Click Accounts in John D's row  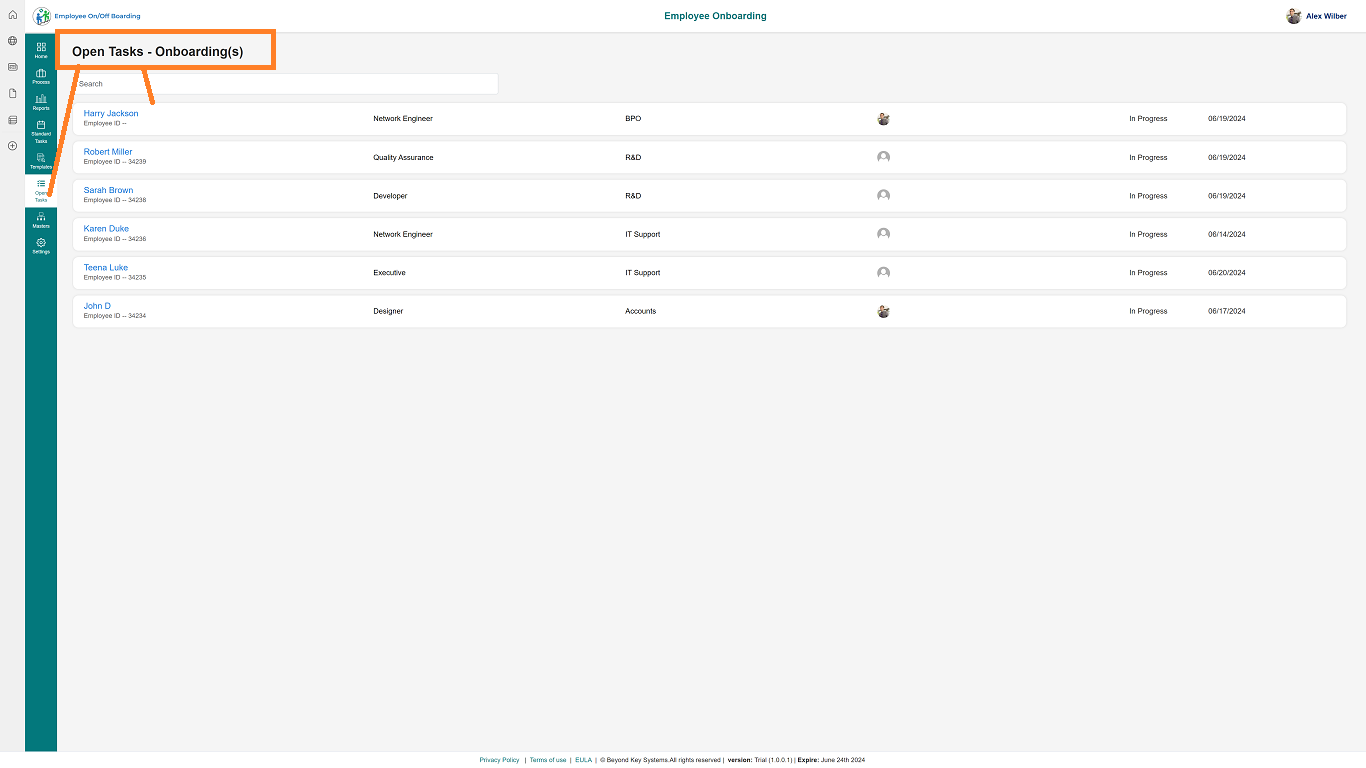641,311
